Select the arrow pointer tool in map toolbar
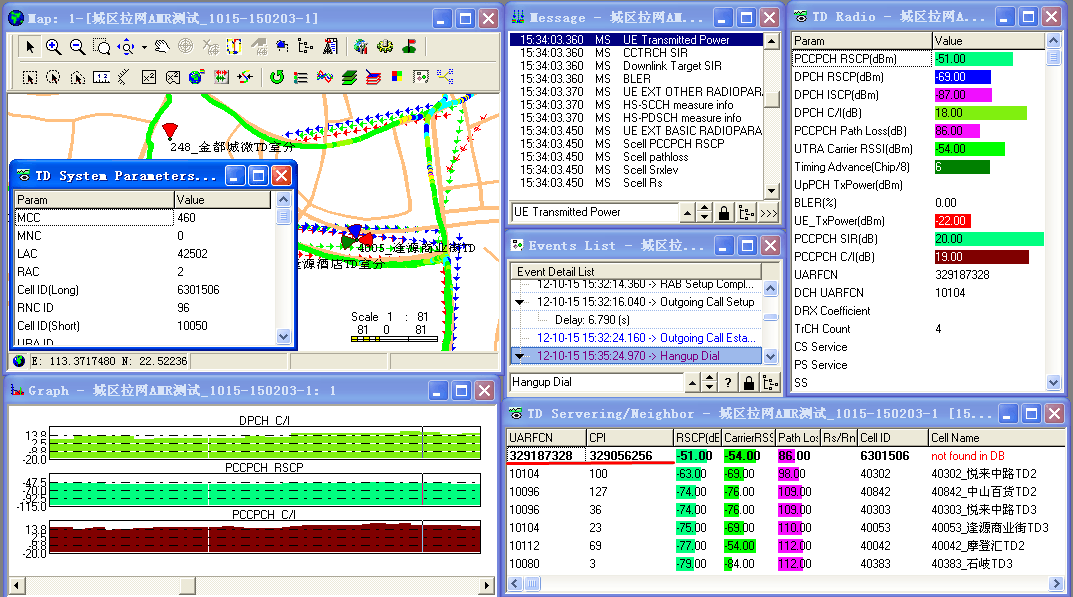Viewport: 1073px width, 597px height. (31, 47)
